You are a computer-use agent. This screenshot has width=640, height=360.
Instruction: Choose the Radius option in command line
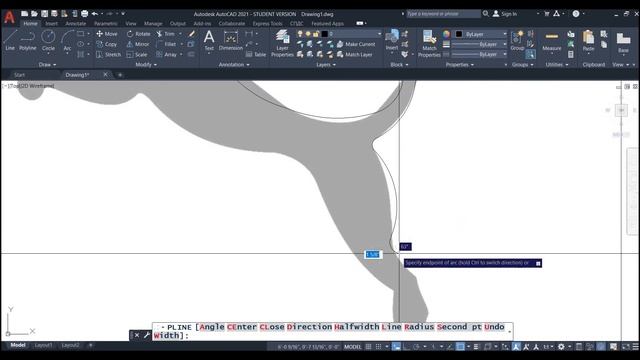[x=420, y=327]
